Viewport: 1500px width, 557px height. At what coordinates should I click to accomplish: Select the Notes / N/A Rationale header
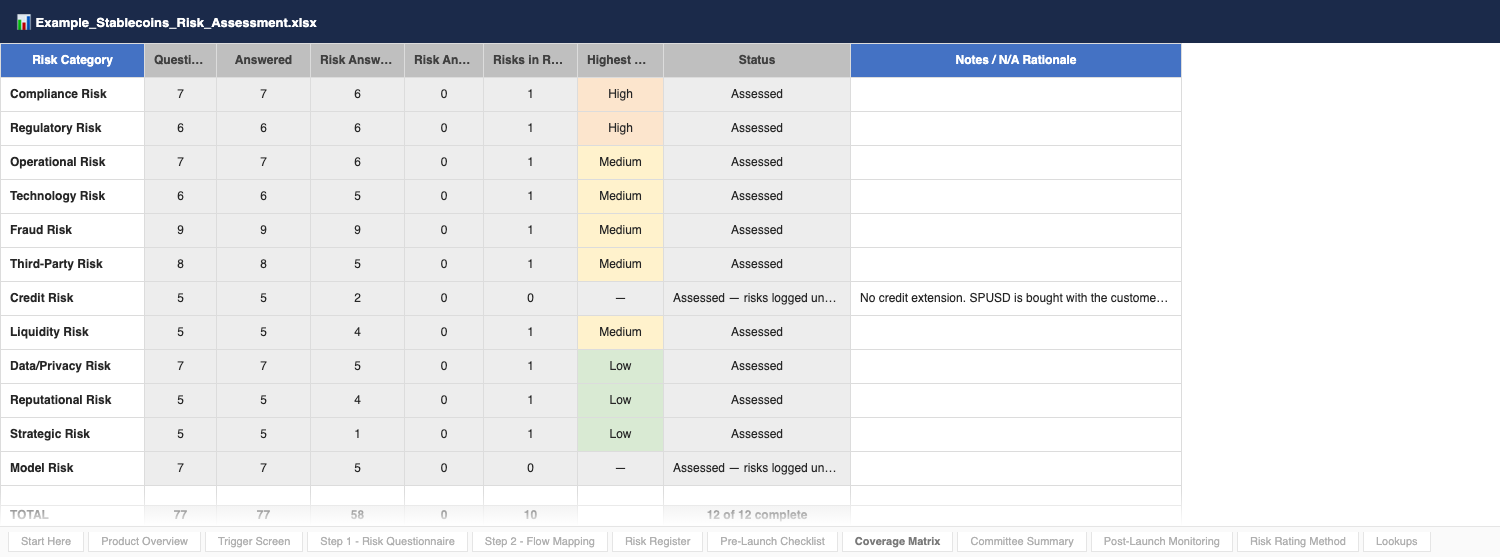click(1016, 60)
